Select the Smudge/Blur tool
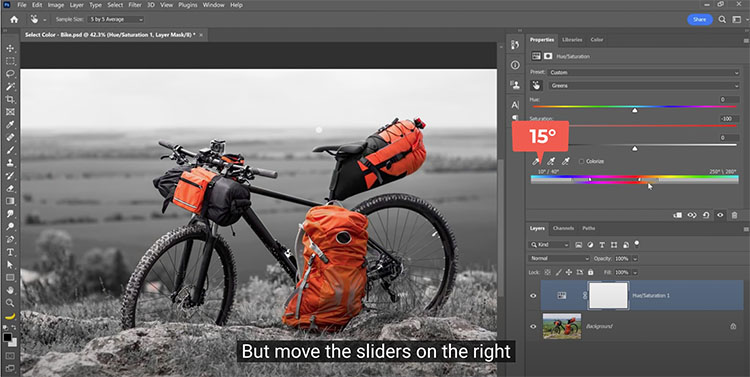 10,214
